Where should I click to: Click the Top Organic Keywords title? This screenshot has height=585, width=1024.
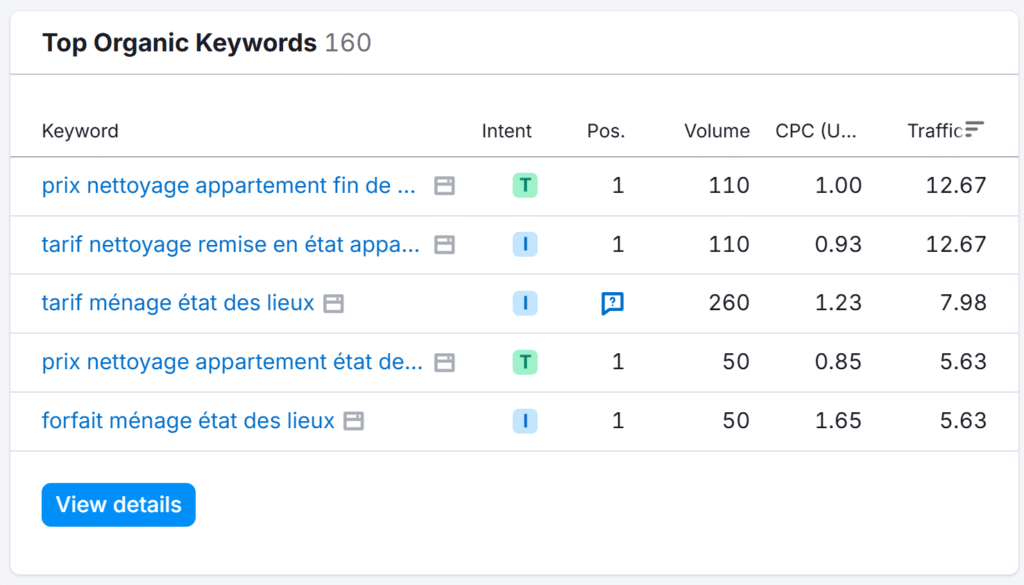point(179,42)
